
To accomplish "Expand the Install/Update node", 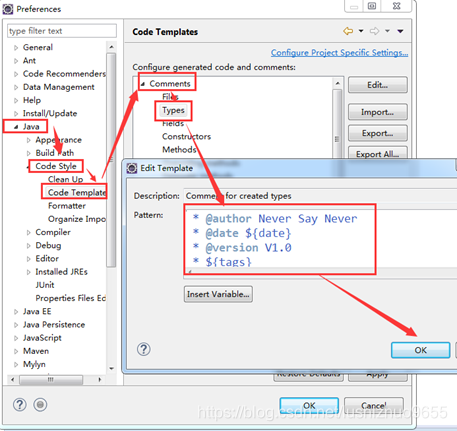I will (16, 114).
